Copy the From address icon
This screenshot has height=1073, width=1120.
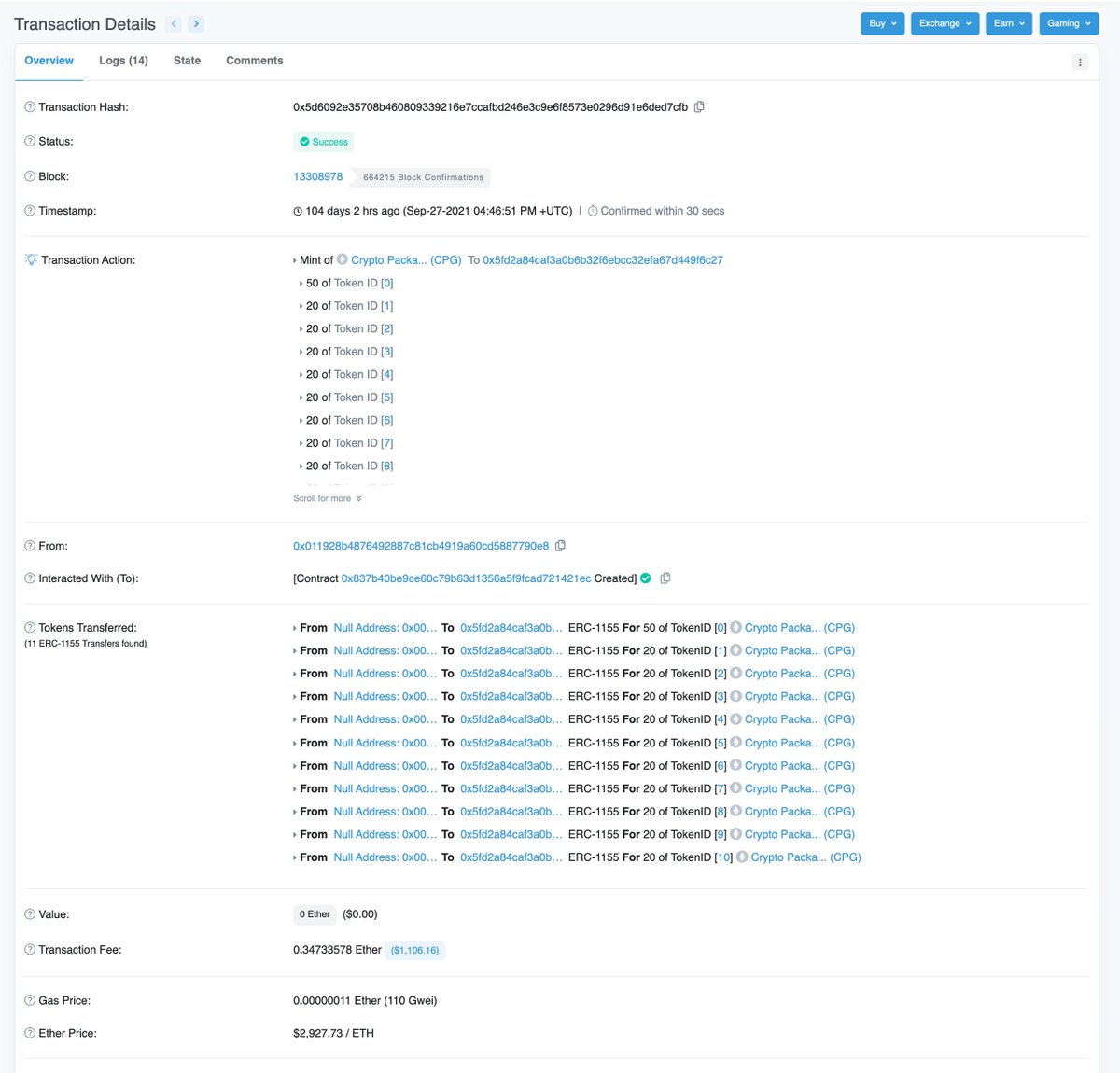[x=560, y=546]
